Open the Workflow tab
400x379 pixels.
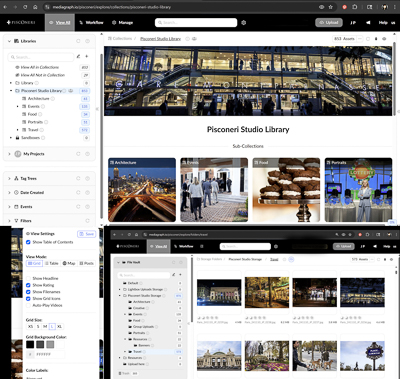click(91, 23)
